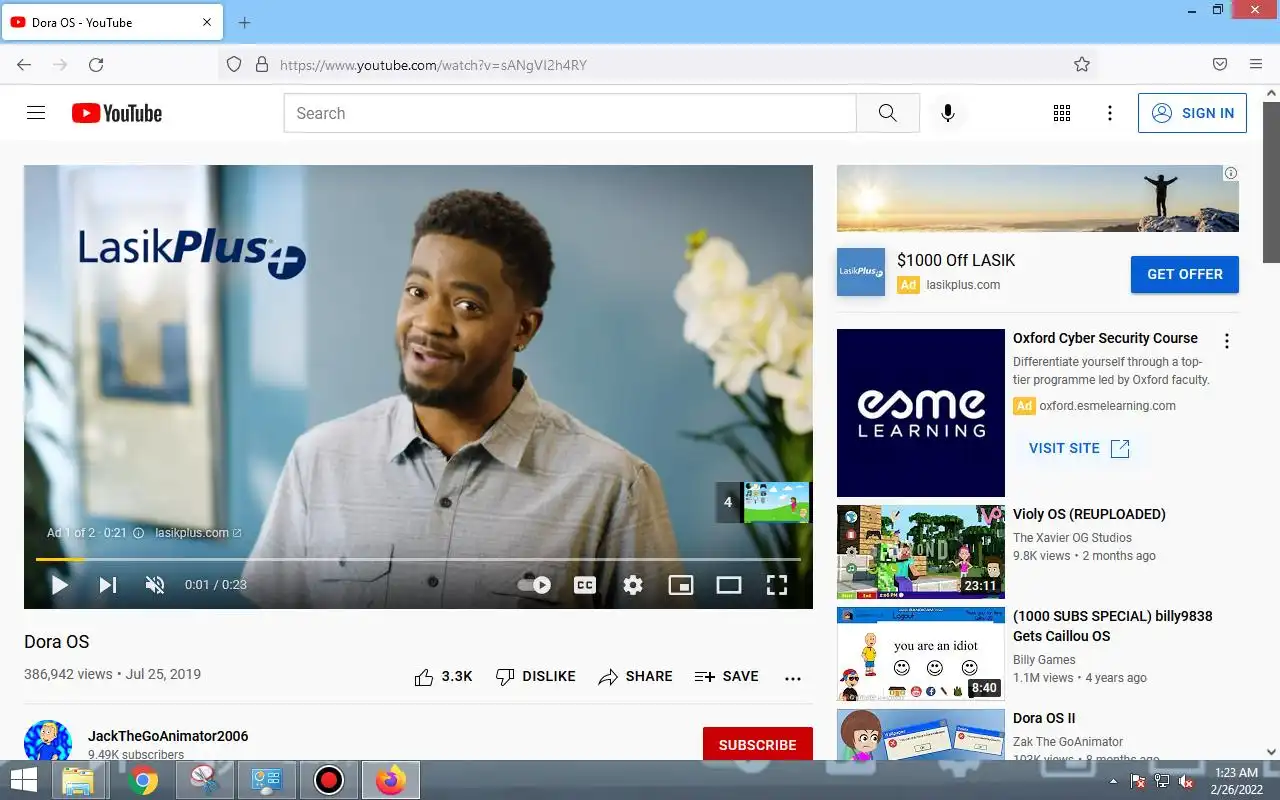Open the Firefox application menu
The height and width of the screenshot is (800, 1280).
click(1256, 65)
